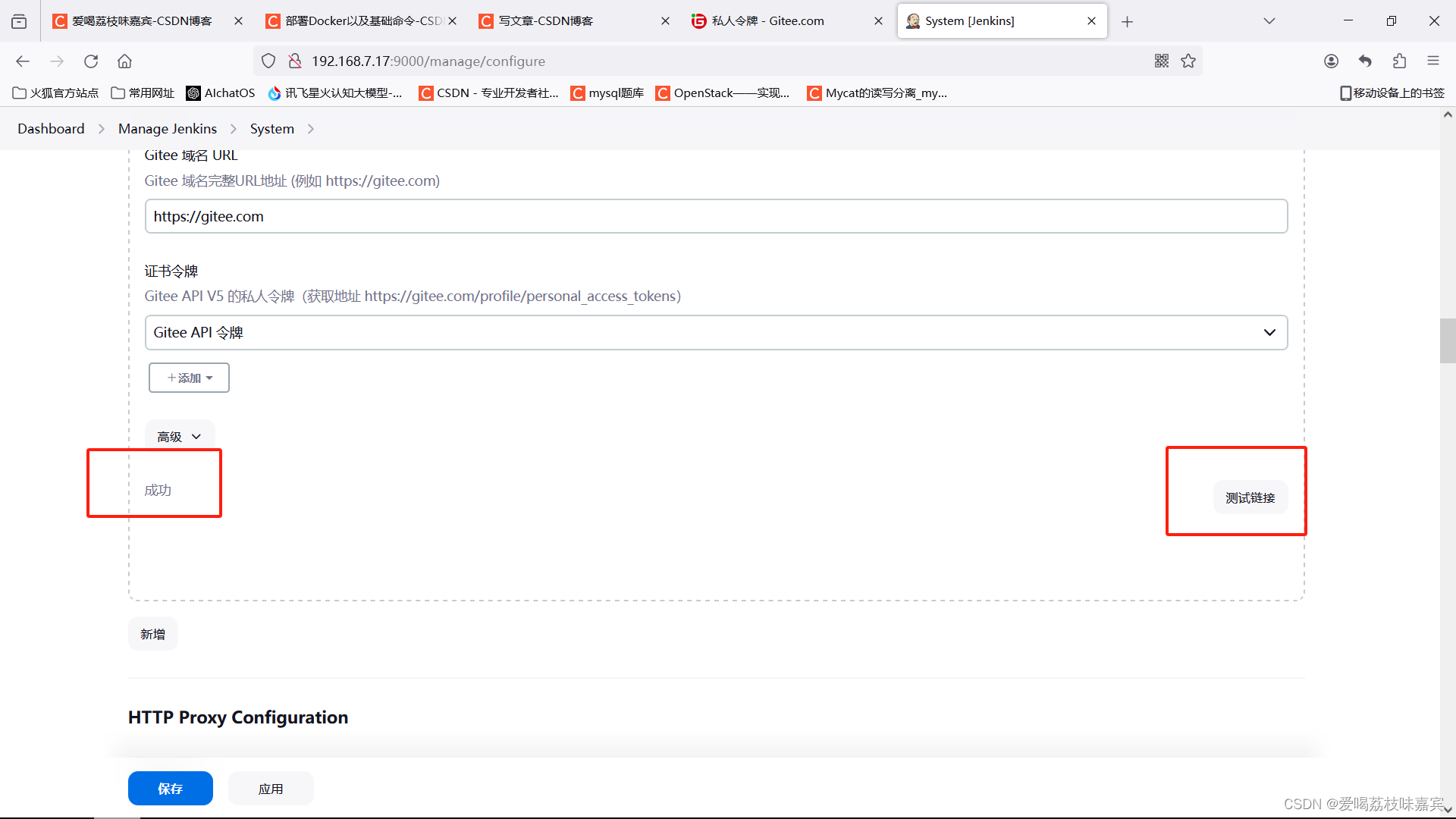Open the Firefox account icon
Screen dimensions: 1456x819
coord(1331,61)
